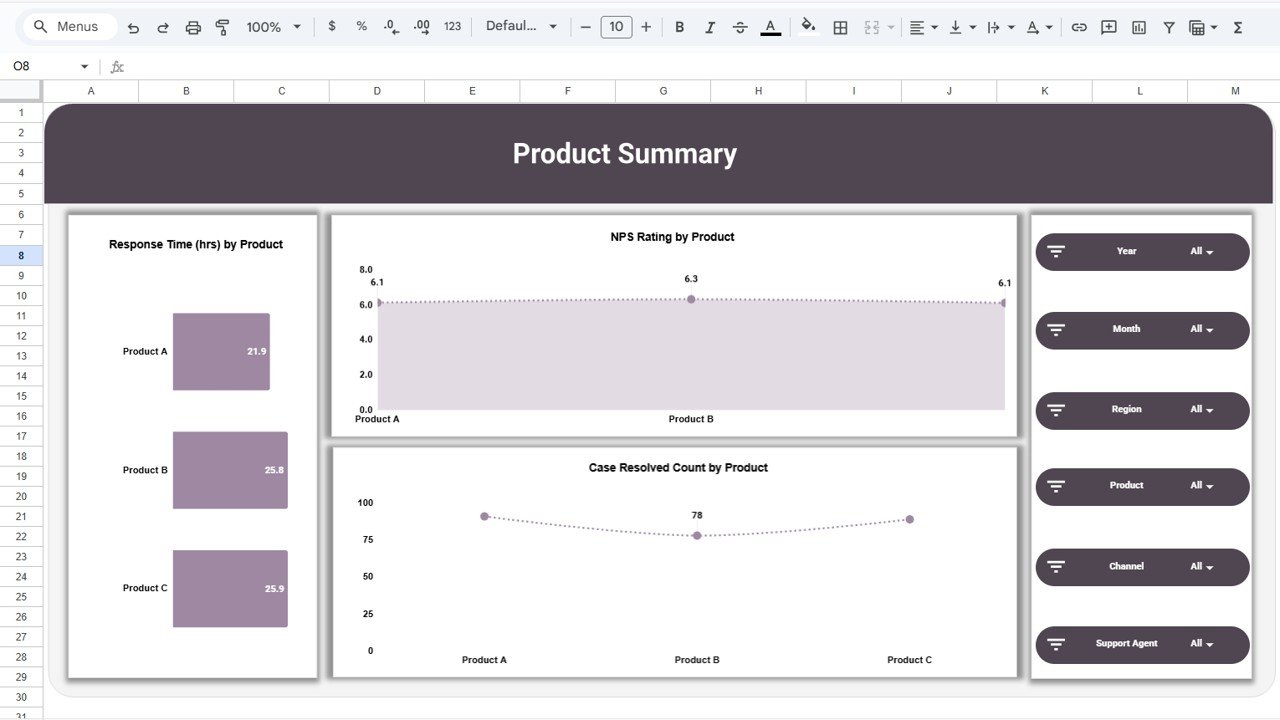Select column H header
The width and height of the screenshot is (1280, 720).
(x=757, y=90)
